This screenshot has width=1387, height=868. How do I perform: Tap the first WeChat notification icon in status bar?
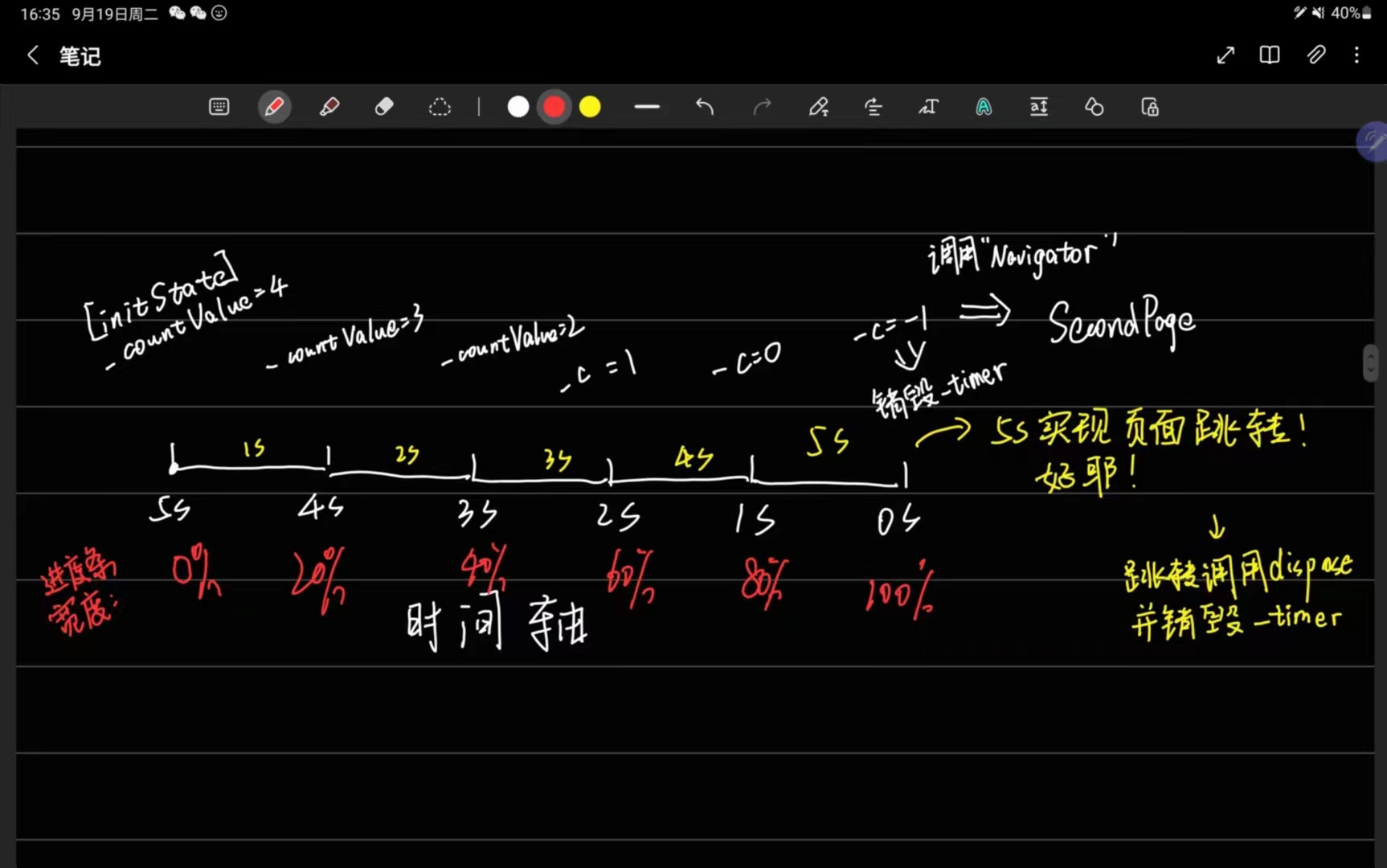pyautogui.click(x=177, y=13)
